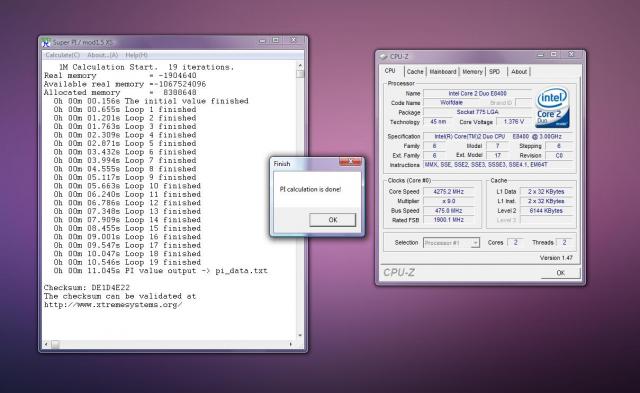The width and height of the screenshot is (640, 393).
Task: Click the Multiplier x 9.0 value
Action: click(449, 201)
